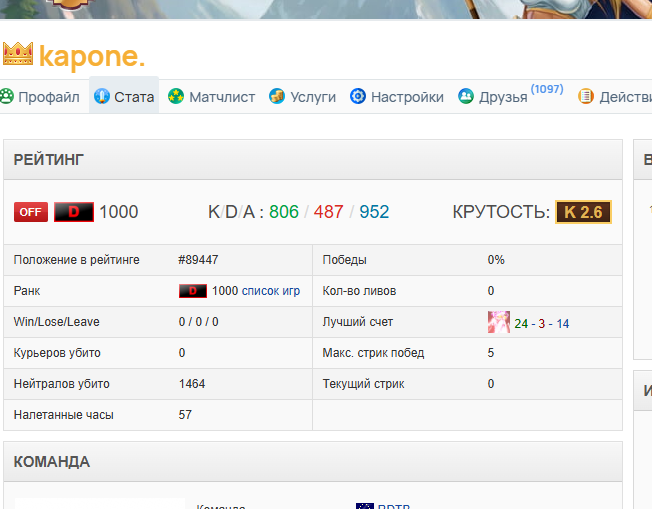Click the 24 - 3 - 14 best score
652x509 pixels.
[541, 324]
